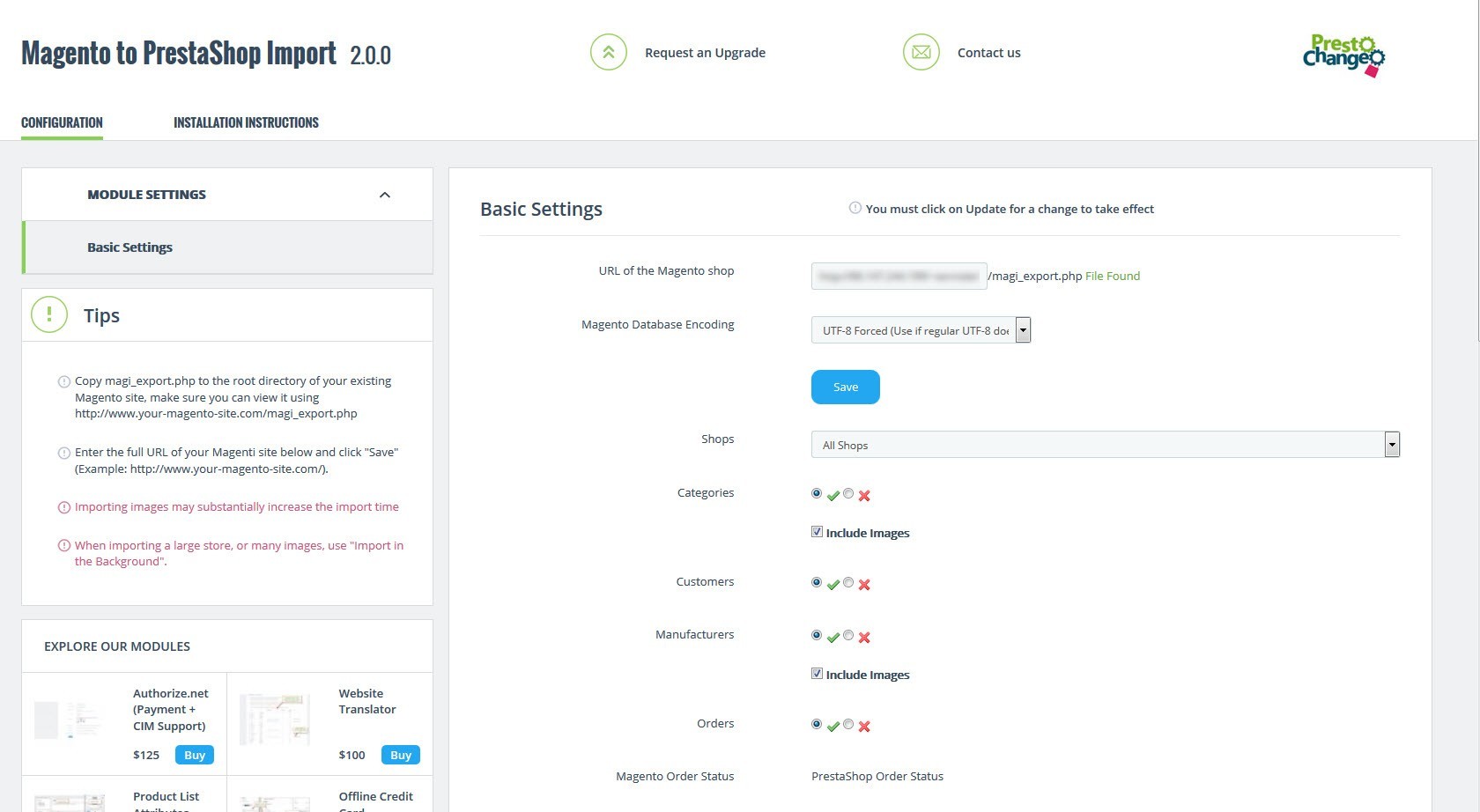Screen dimensions: 1480x812
Task: Click the Save button
Action: pyautogui.click(x=846, y=388)
